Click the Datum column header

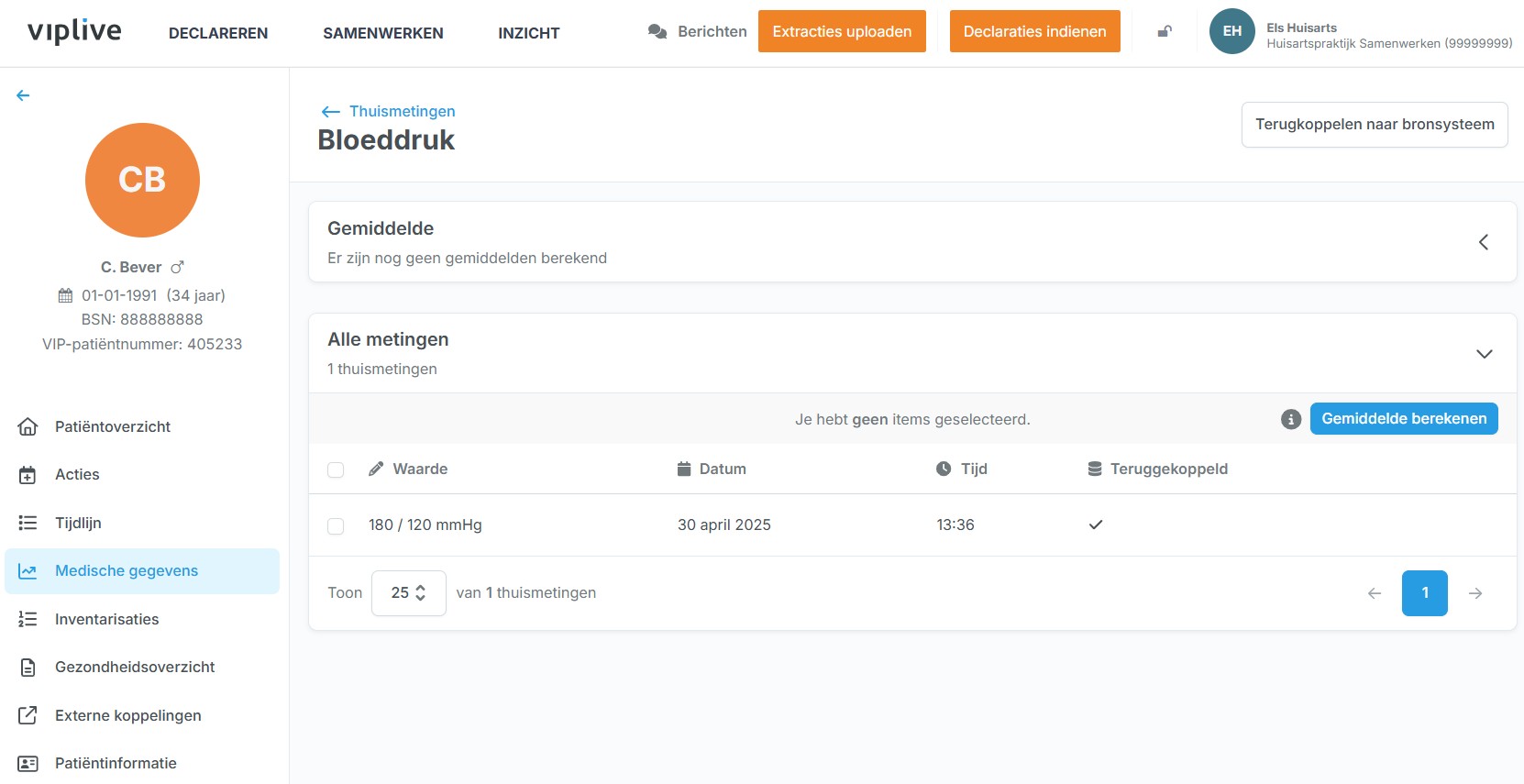(723, 469)
